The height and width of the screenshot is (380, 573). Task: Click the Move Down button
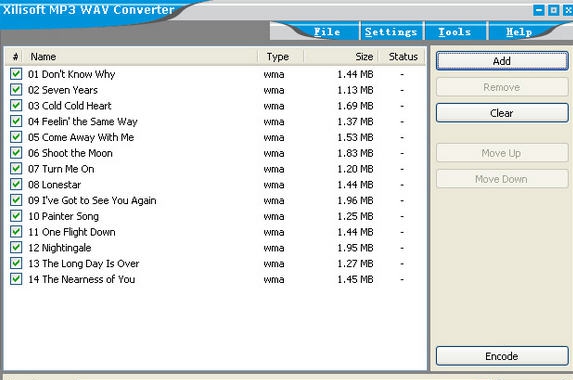point(502,179)
